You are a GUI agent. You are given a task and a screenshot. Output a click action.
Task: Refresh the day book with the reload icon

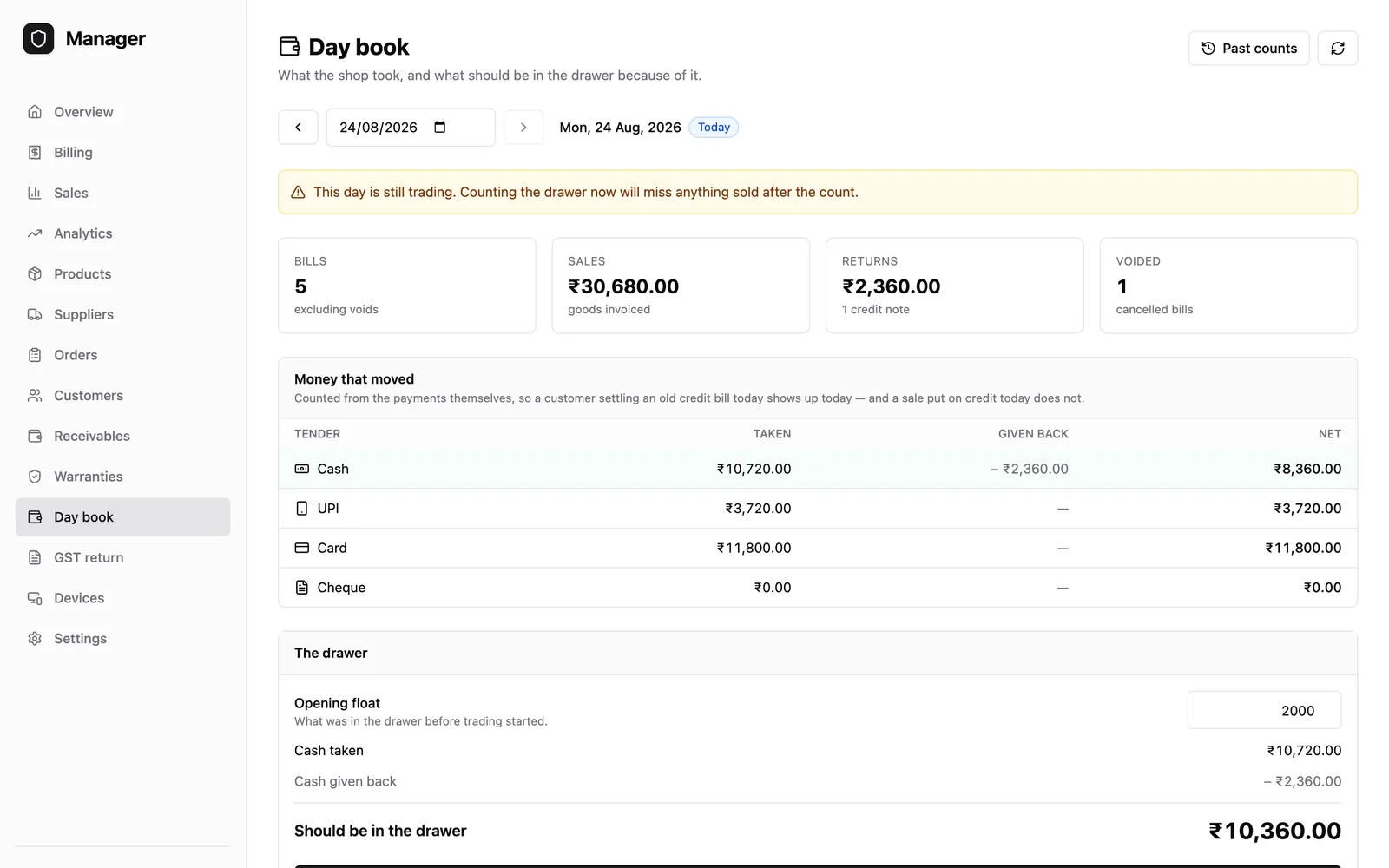pyautogui.click(x=1338, y=49)
